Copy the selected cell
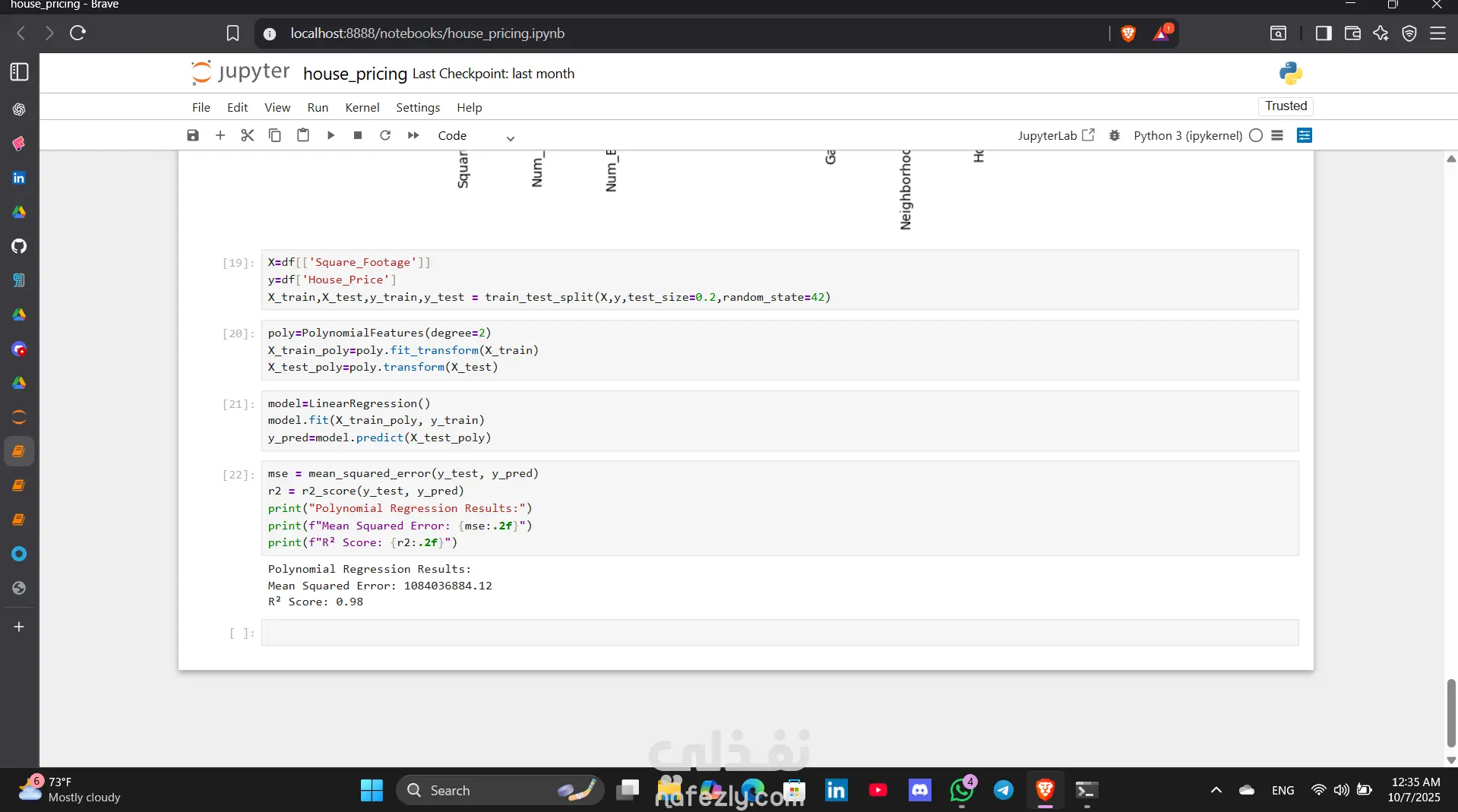The height and width of the screenshot is (812, 1458). tap(275, 135)
